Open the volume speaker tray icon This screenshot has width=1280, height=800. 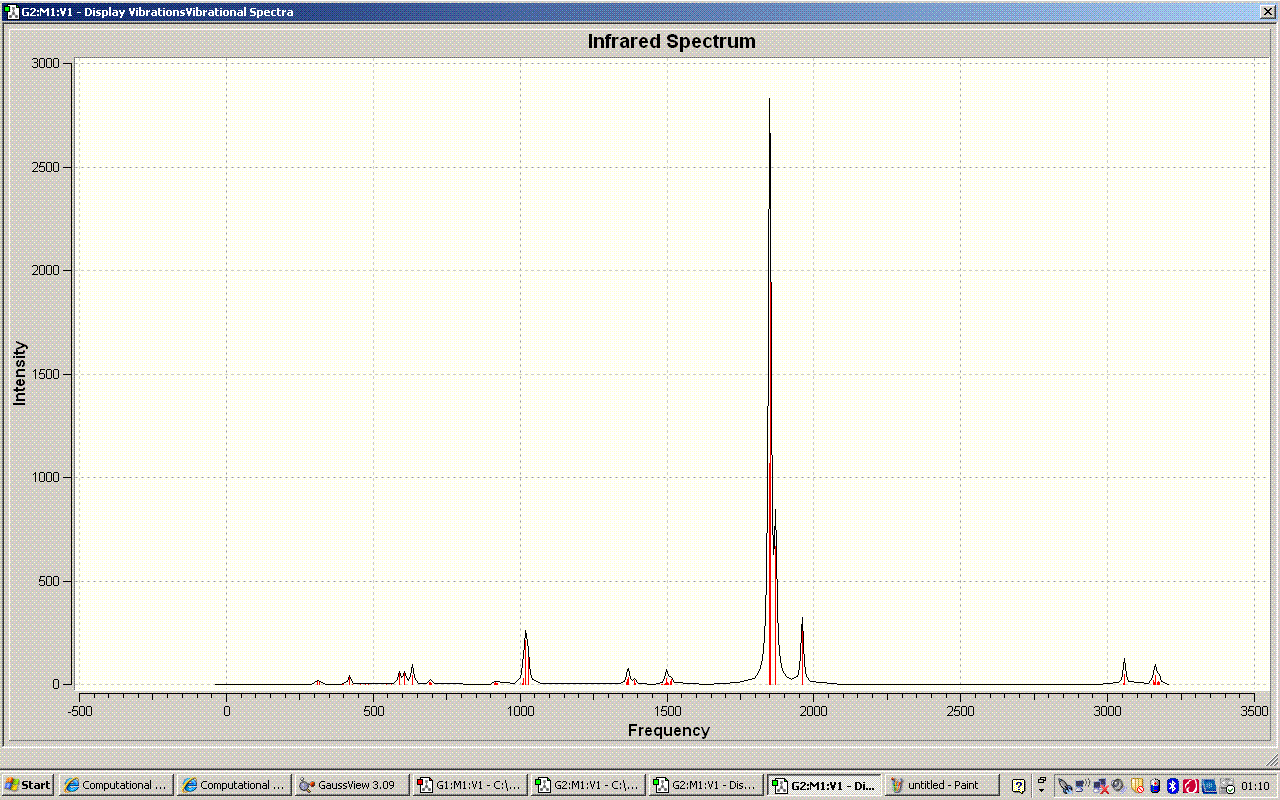click(1118, 786)
